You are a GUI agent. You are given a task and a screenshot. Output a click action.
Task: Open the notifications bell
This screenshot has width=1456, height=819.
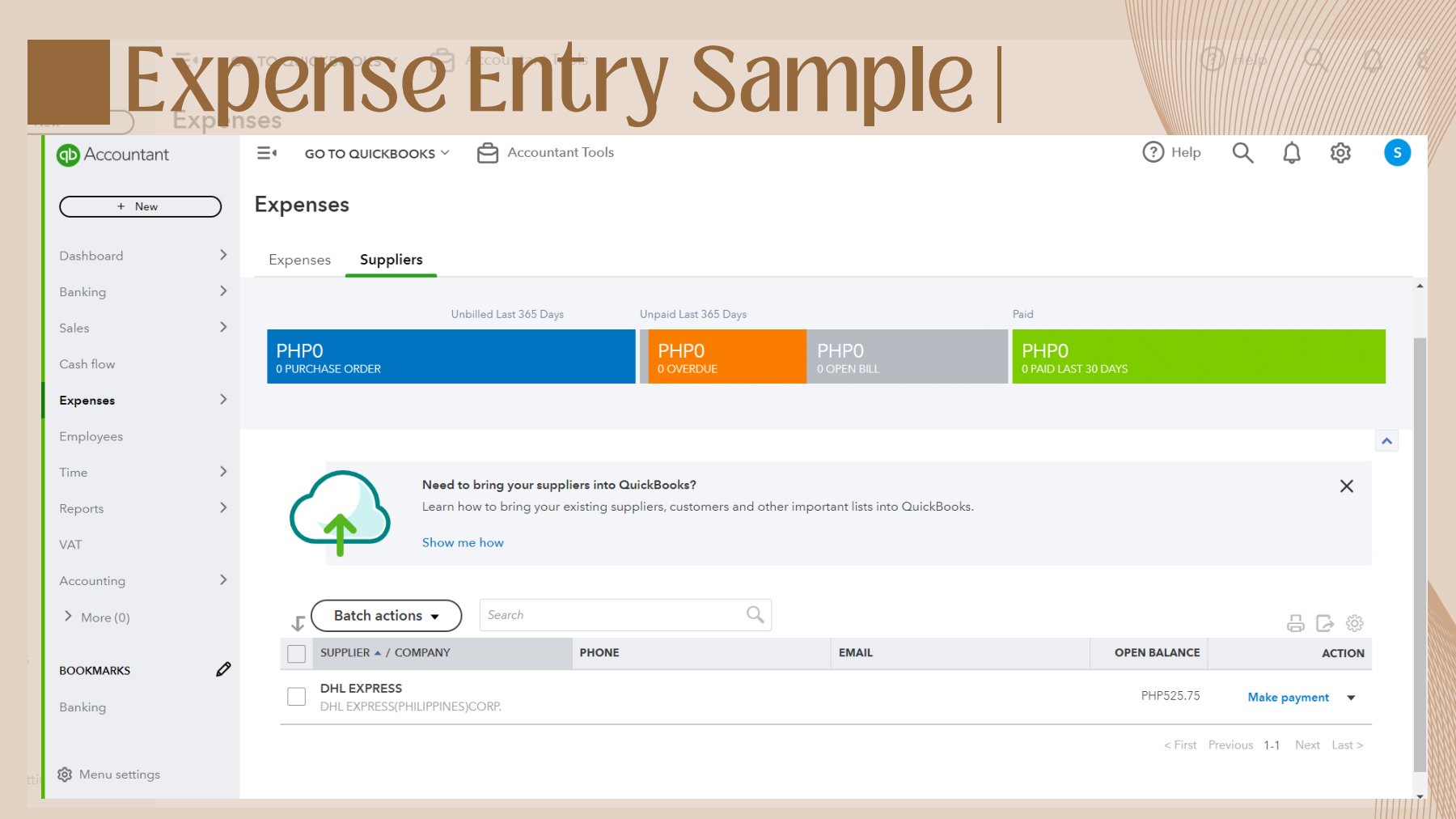point(1292,153)
